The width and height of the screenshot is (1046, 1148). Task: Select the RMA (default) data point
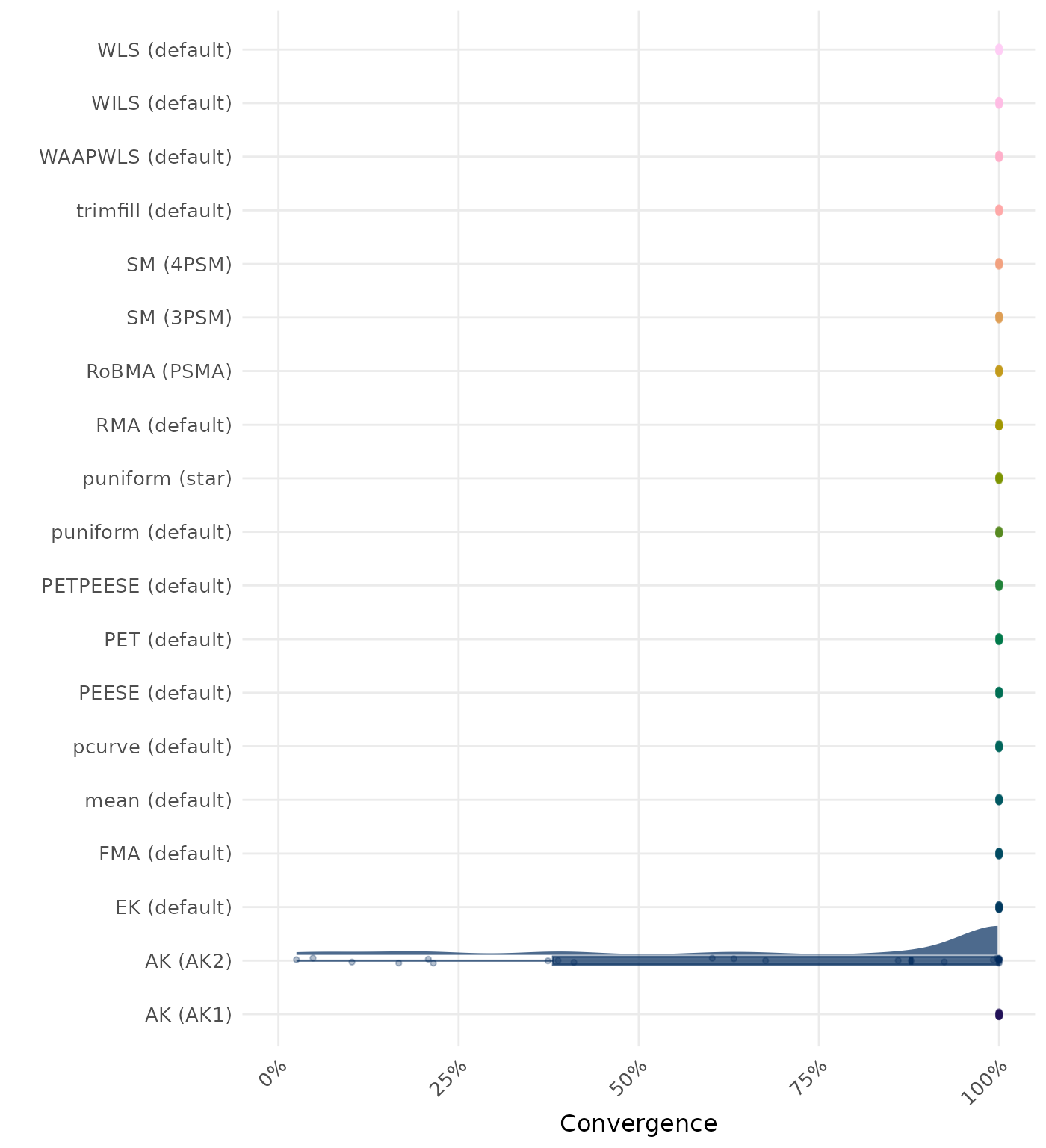click(x=998, y=425)
